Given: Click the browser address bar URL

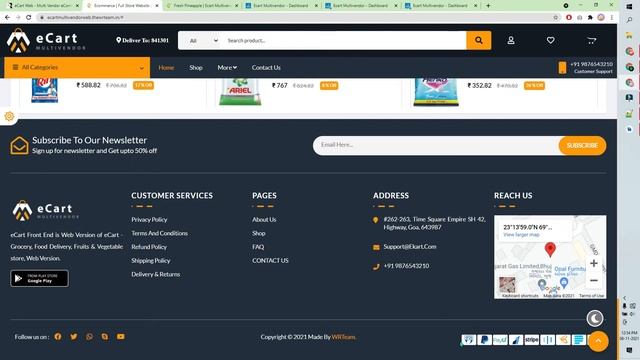Looking at the screenshot, I should click(85, 18).
